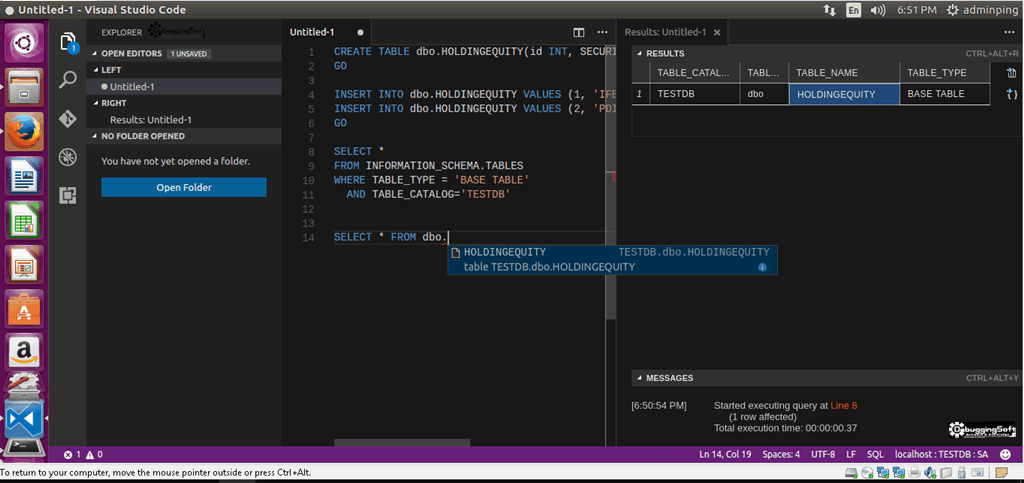Open the Source Control git view
Screen dimensions: 1024x483
[68, 119]
